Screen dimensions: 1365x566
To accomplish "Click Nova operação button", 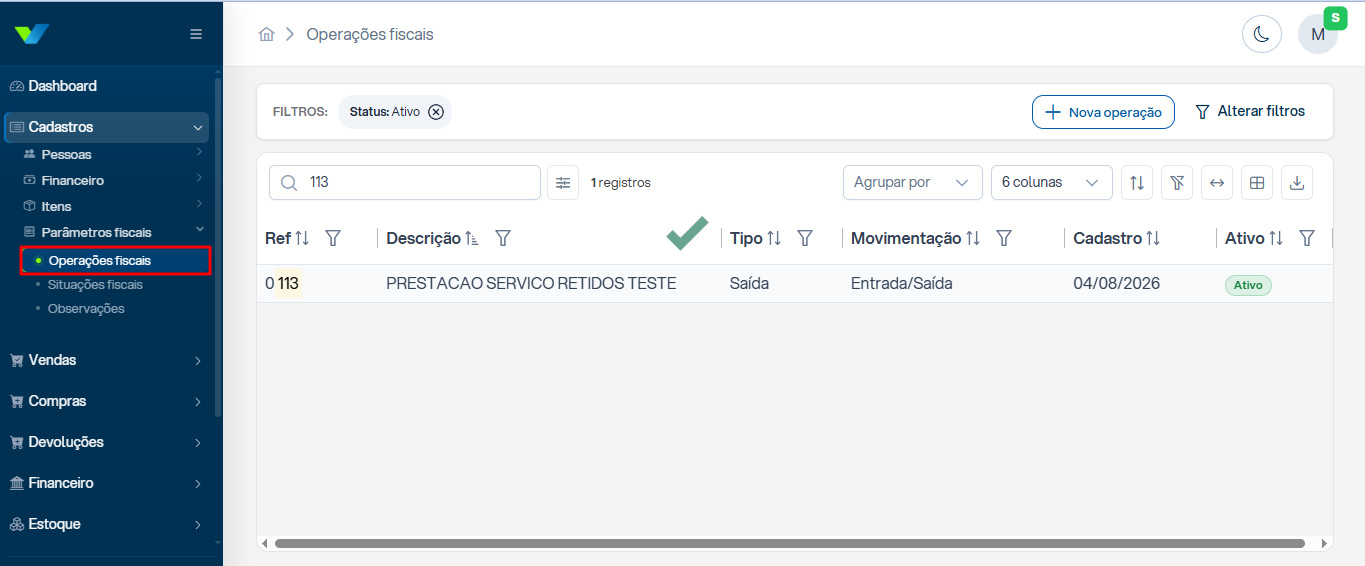I will pyautogui.click(x=1103, y=112).
